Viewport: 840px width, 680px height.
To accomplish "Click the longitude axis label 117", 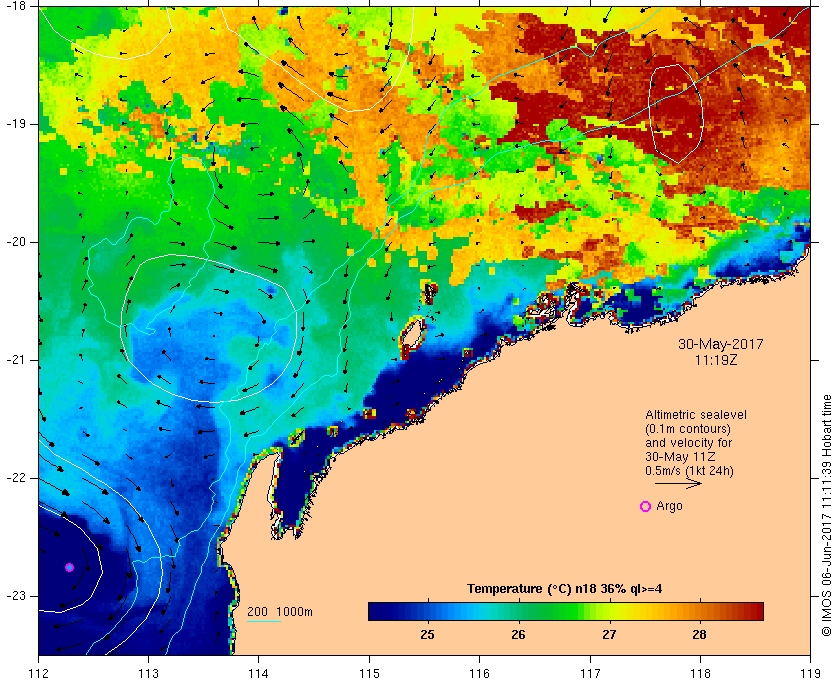I will (590, 673).
